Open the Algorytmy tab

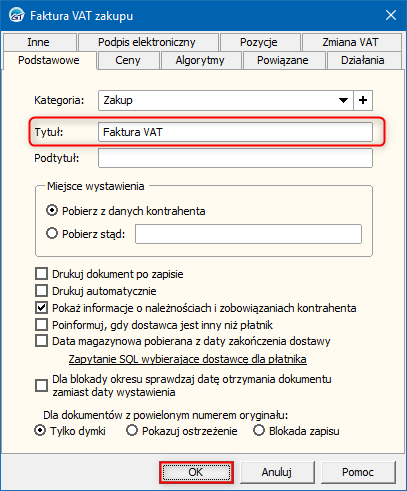[200, 60]
